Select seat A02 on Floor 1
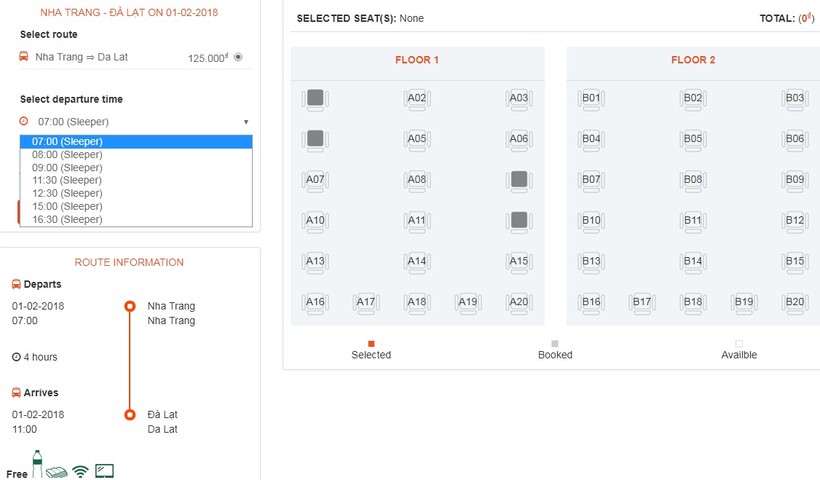The image size is (820, 480). pyautogui.click(x=417, y=98)
